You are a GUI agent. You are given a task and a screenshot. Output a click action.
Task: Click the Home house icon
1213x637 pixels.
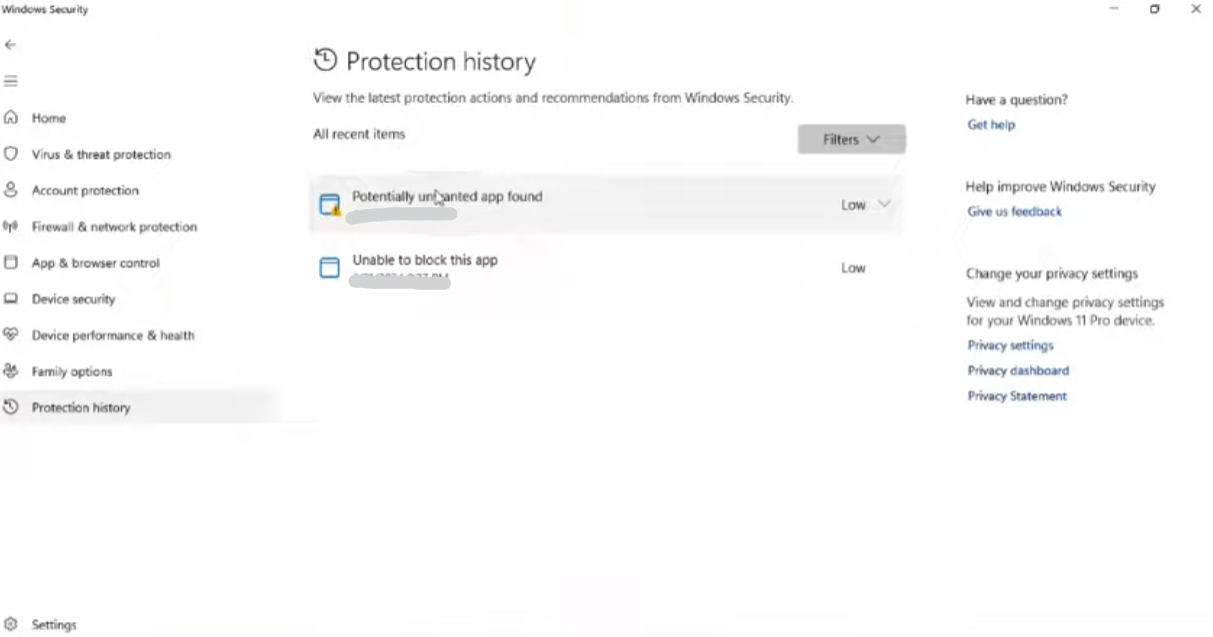pos(11,118)
